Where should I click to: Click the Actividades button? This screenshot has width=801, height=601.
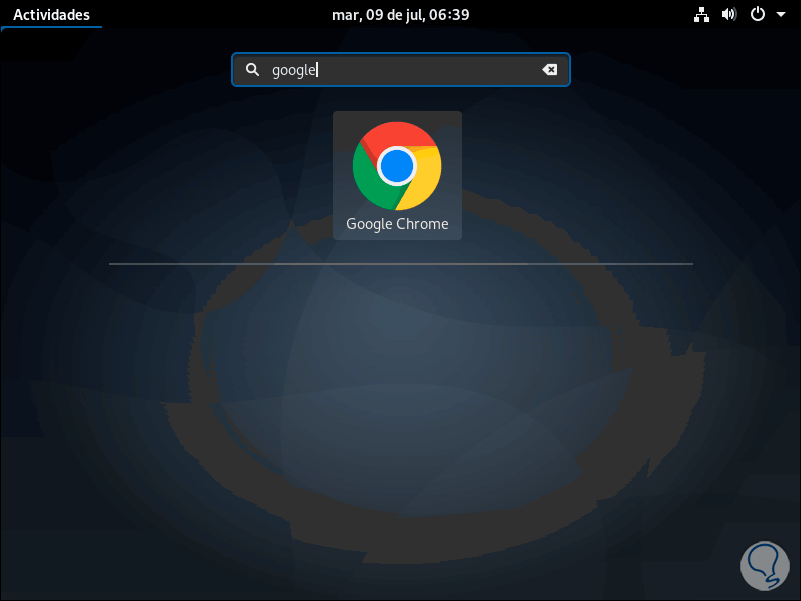(52, 15)
